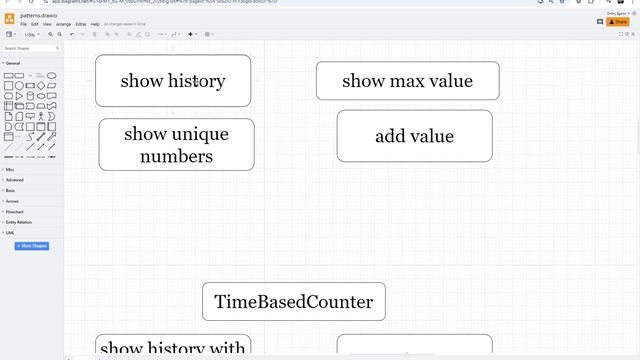The width and height of the screenshot is (640, 360).
Task: Select the 'TimeBasedCounter' box
Action: 294,302
